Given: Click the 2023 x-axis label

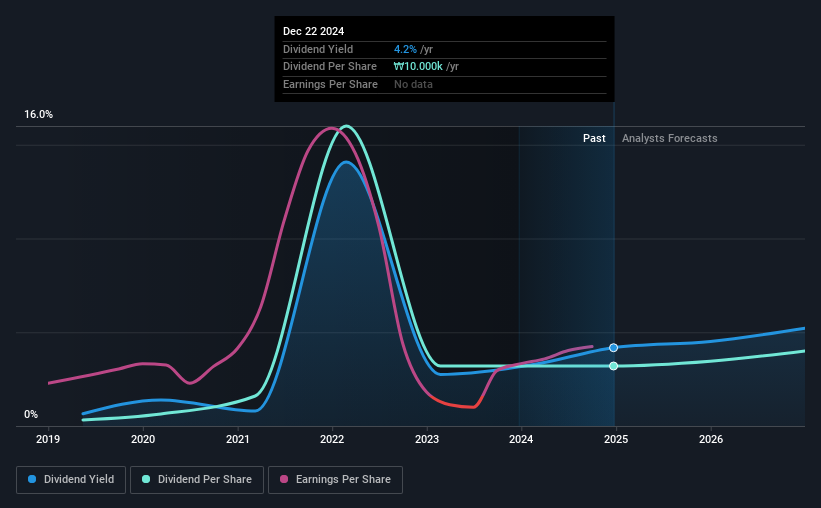Looking at the screenshot, I should [427, 439].
